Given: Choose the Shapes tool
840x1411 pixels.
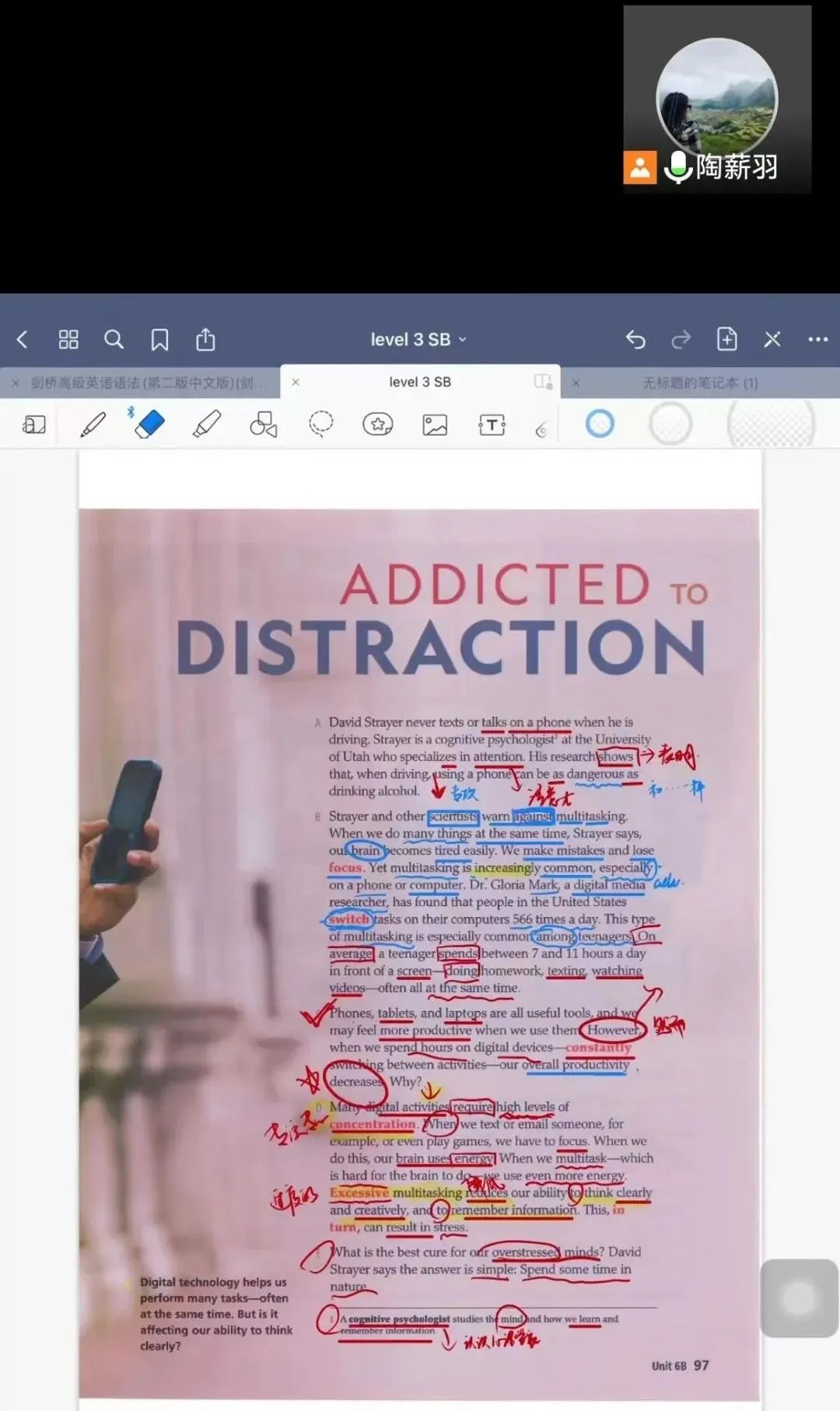Looking at the screenshot, I should coord(263,425).
